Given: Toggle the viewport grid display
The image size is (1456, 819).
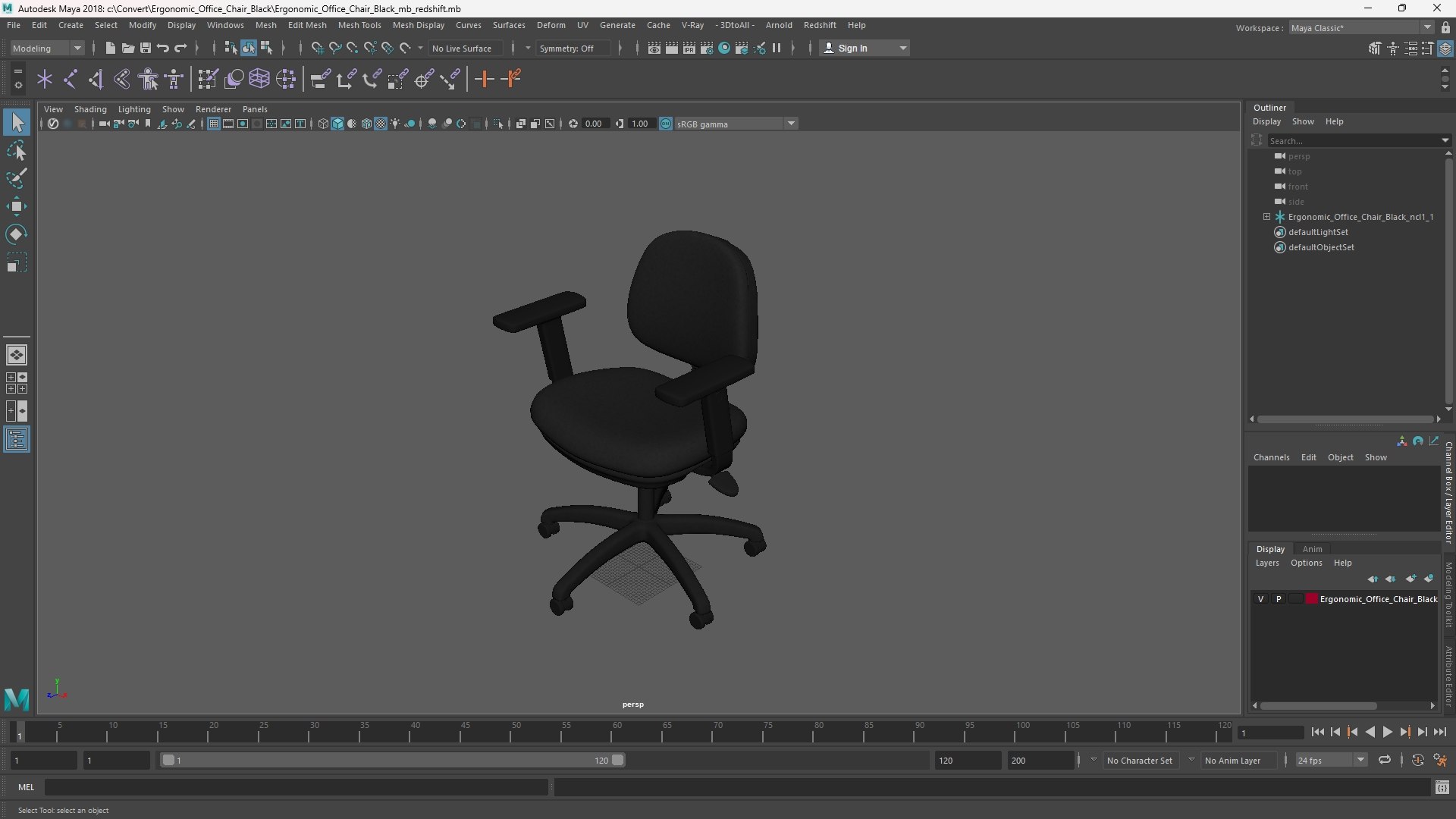Looking at the screenshot, I should click(x=214, y=124).
